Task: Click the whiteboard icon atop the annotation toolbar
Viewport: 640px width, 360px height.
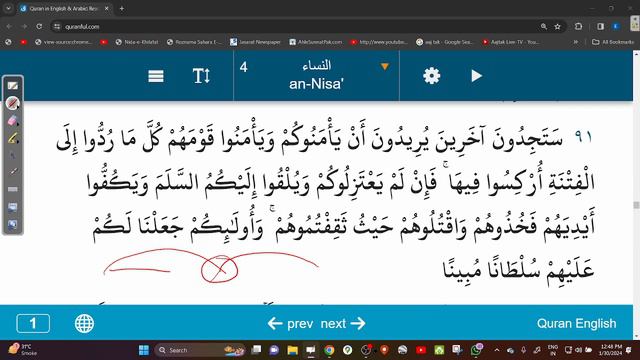Action: (x=13, y=86)
